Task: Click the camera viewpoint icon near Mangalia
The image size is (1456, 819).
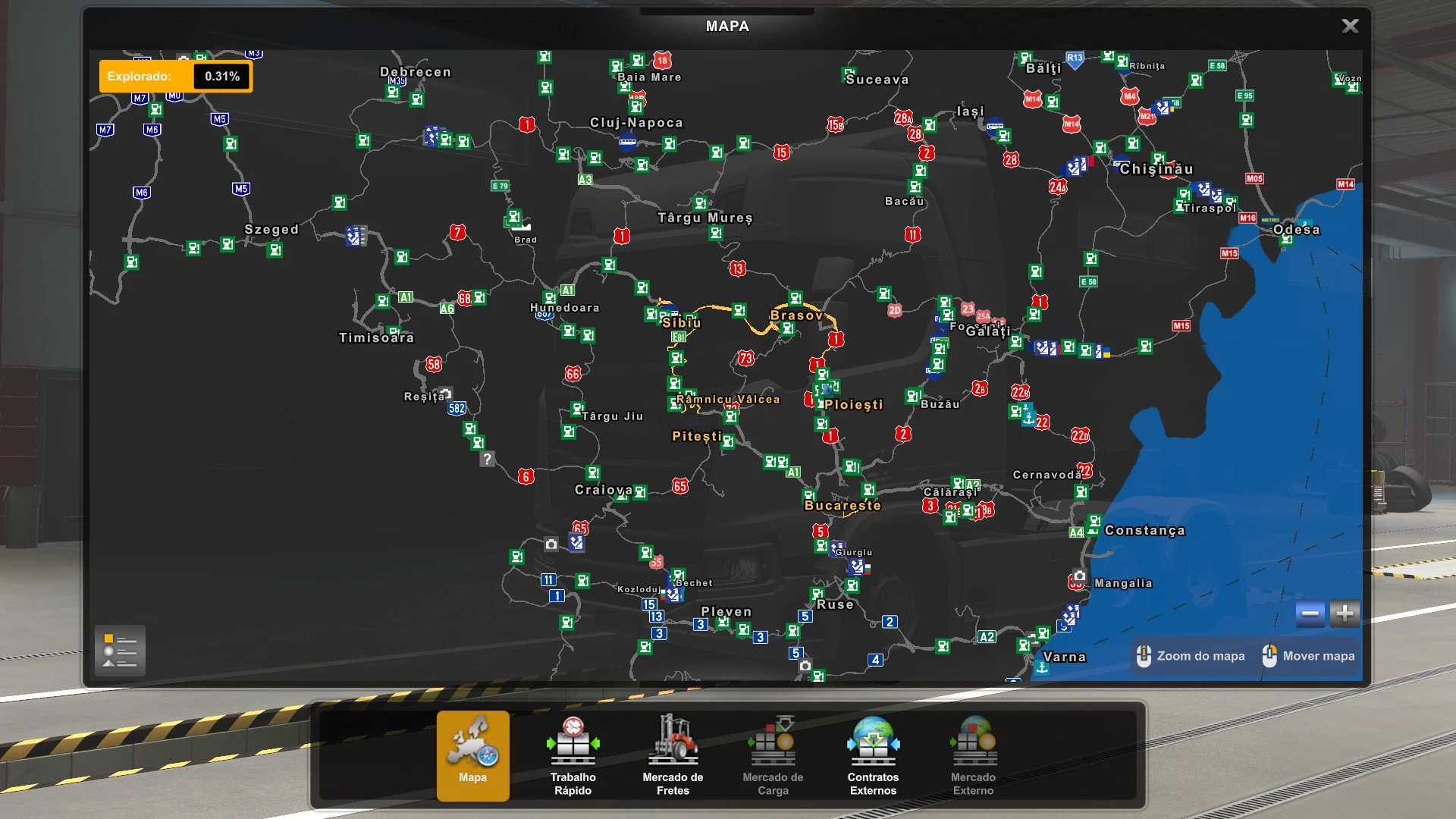Action: (x=1079, y=576)
